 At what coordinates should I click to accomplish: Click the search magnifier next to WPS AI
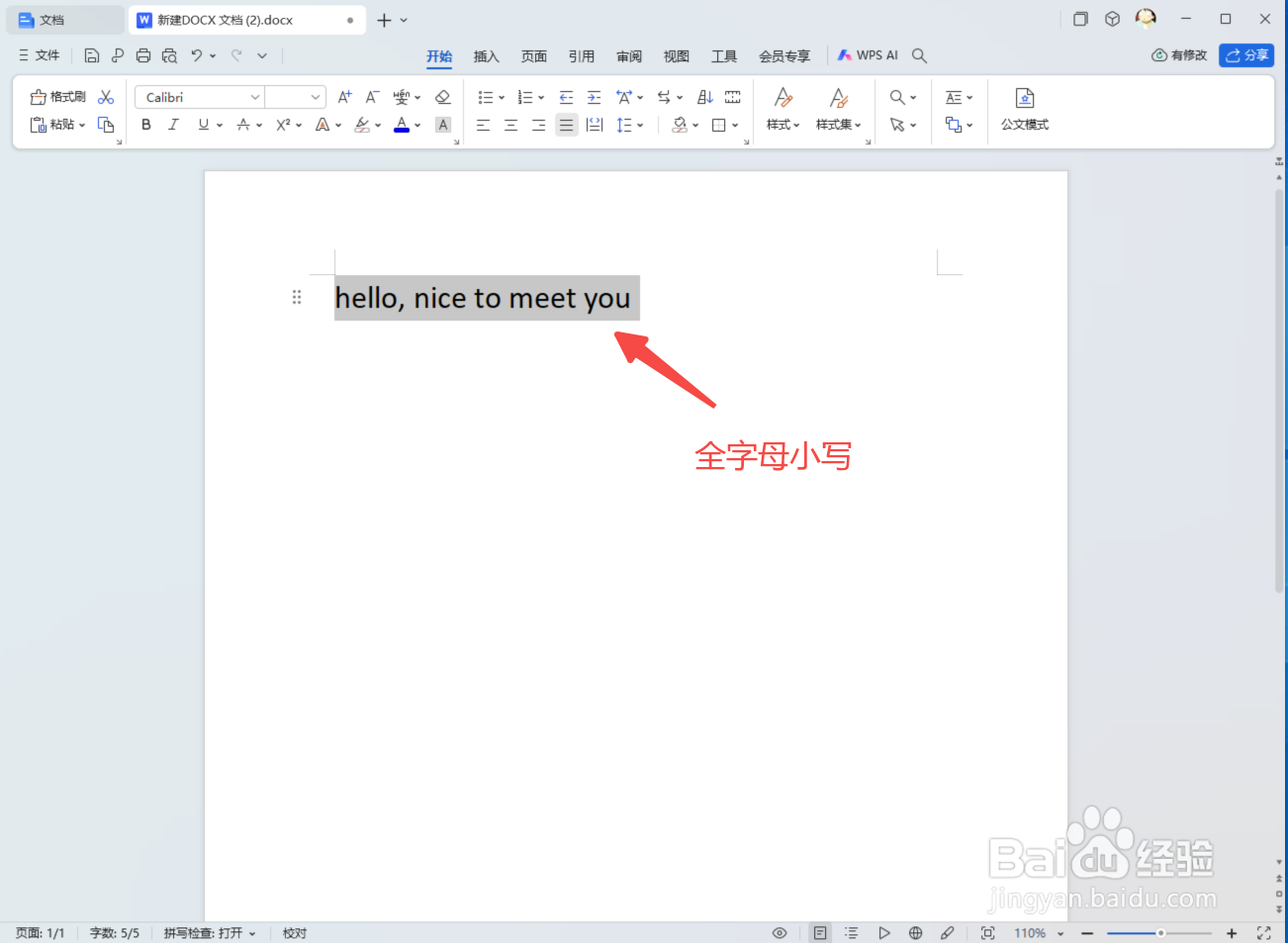919,55
